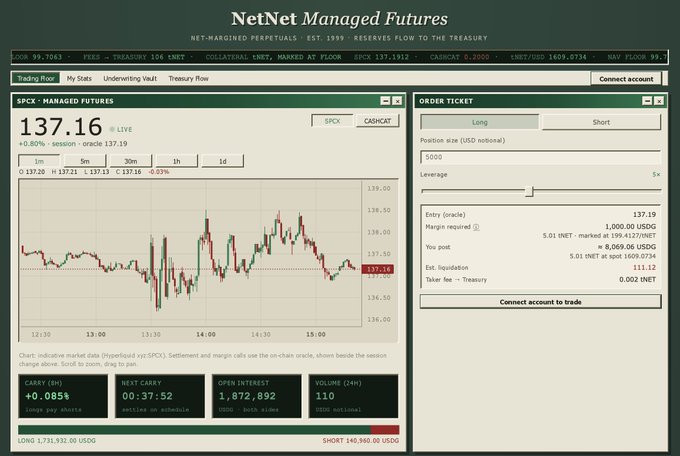Image resolution: width=680 pixels, height=456 pixels.
Task: Click Connect account in the navigation bar
Action: point(626,79)
